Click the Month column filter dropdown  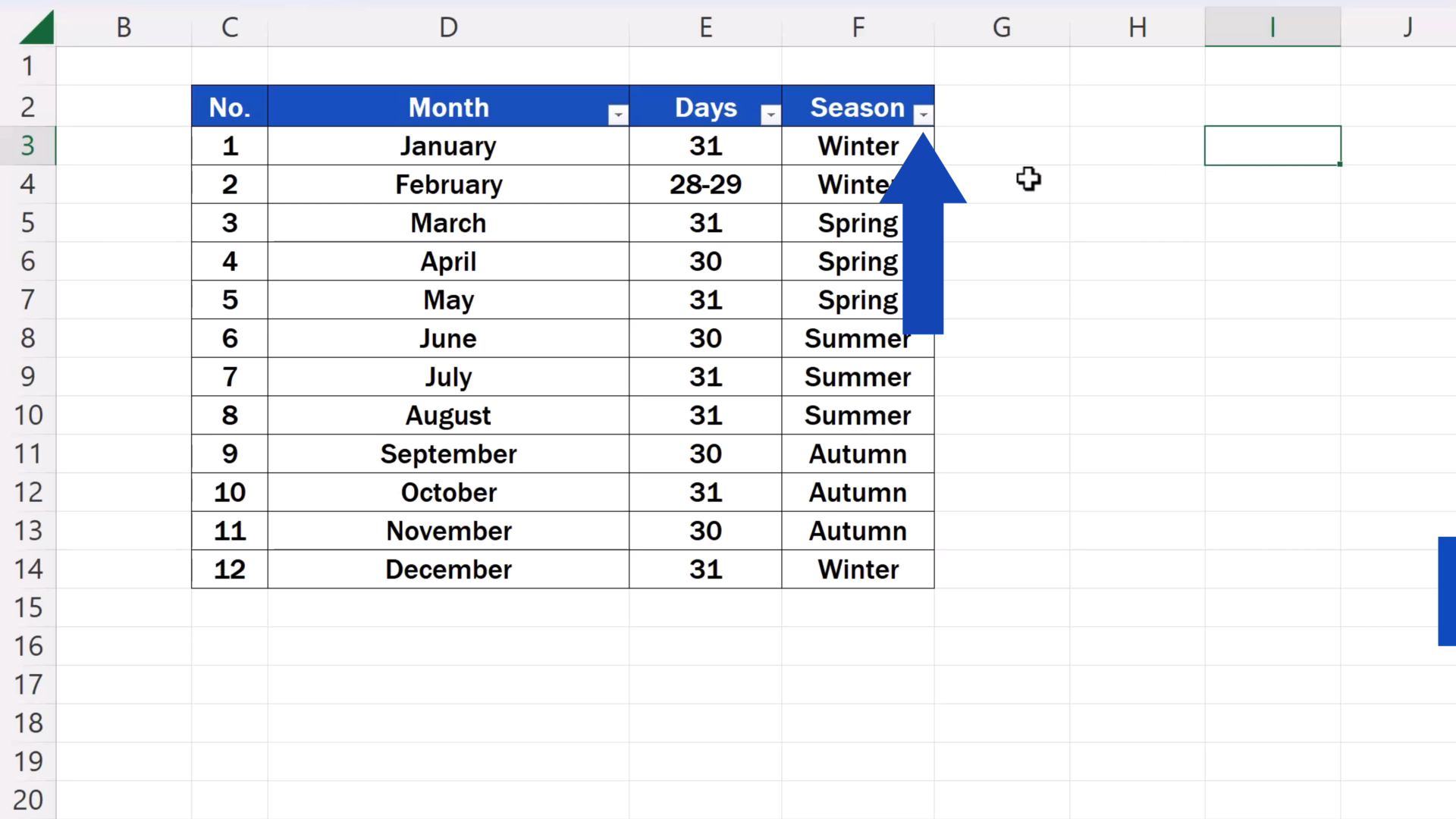coord(618,114)
